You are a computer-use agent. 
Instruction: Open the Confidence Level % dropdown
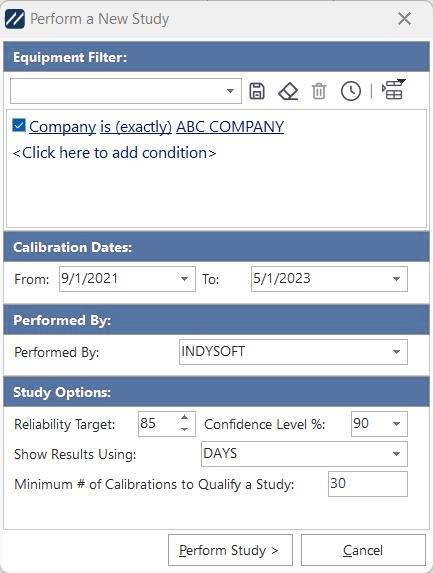click(396, 424)
